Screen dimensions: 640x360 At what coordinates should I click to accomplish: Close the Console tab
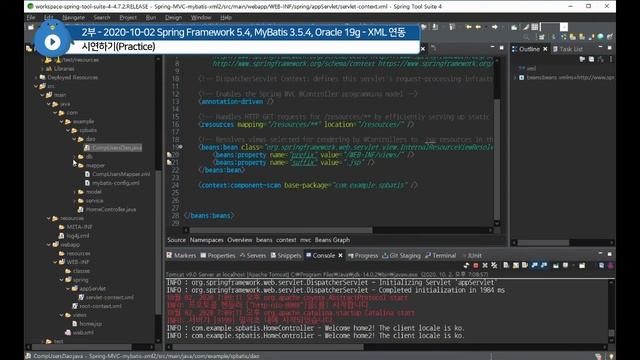pyautogui.click(x=340, y=256)
